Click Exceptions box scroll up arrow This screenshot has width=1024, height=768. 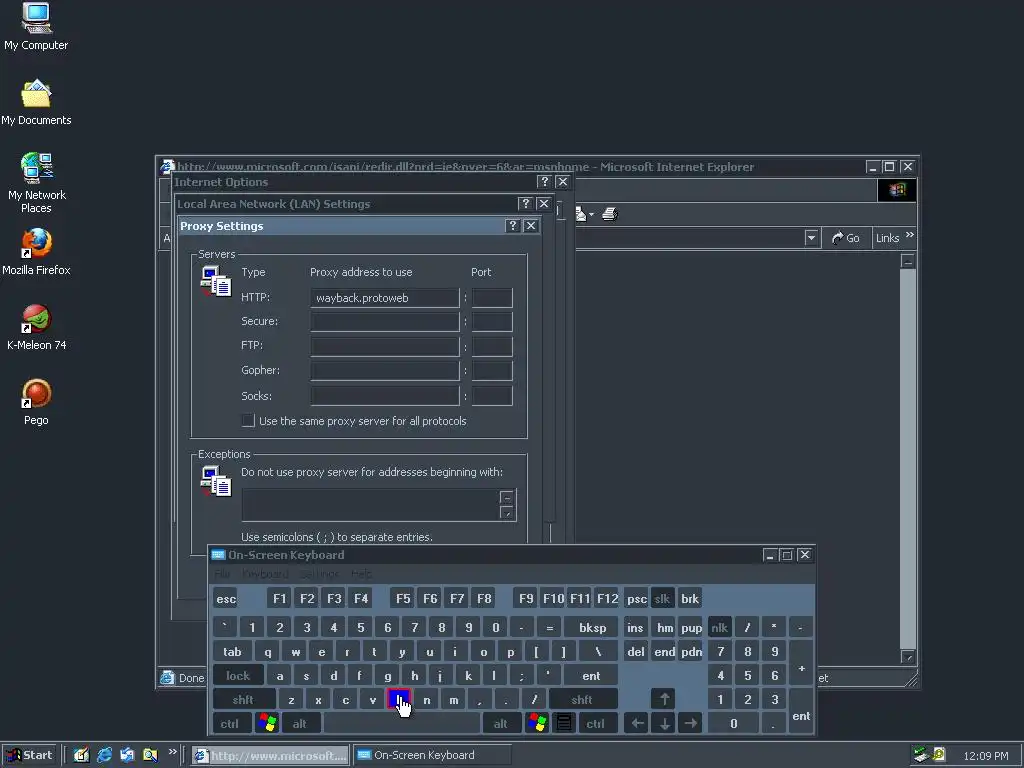click(x=507, y=497)
